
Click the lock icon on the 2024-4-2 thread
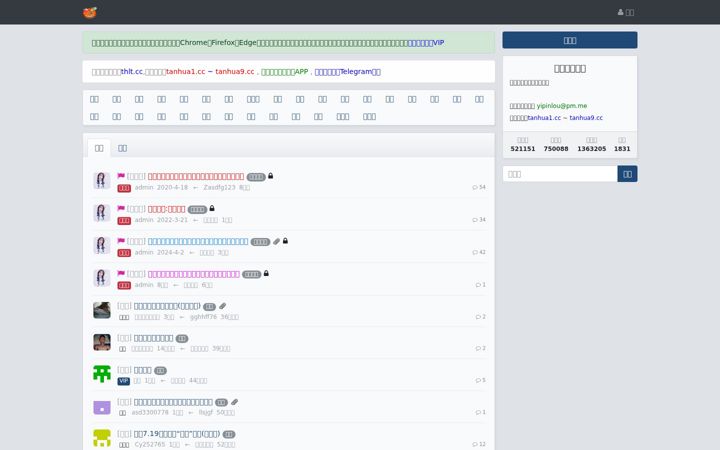(x=285, y=241)
